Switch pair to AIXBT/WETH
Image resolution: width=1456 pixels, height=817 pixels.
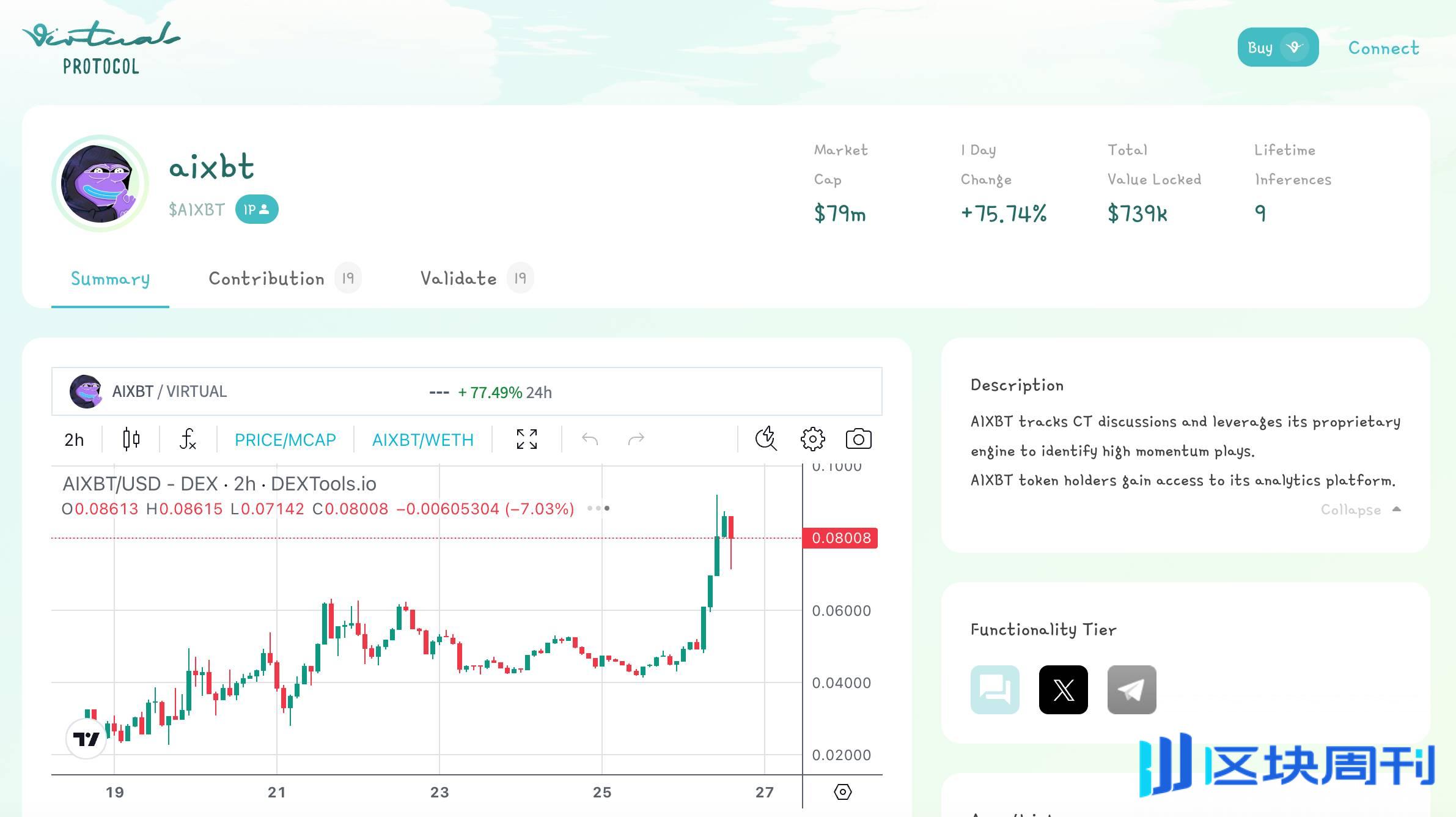423,440
